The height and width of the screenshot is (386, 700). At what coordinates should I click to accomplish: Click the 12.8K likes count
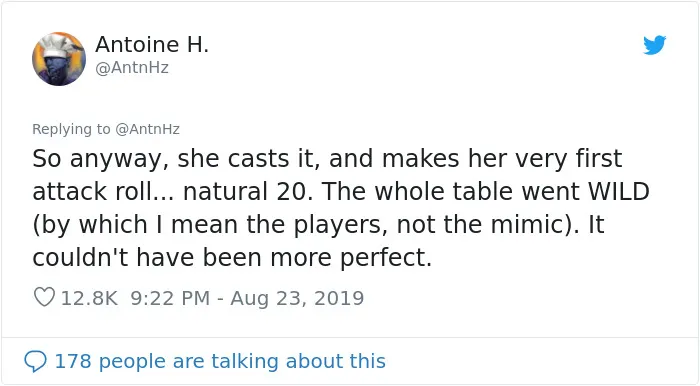[x=89, y=298]
